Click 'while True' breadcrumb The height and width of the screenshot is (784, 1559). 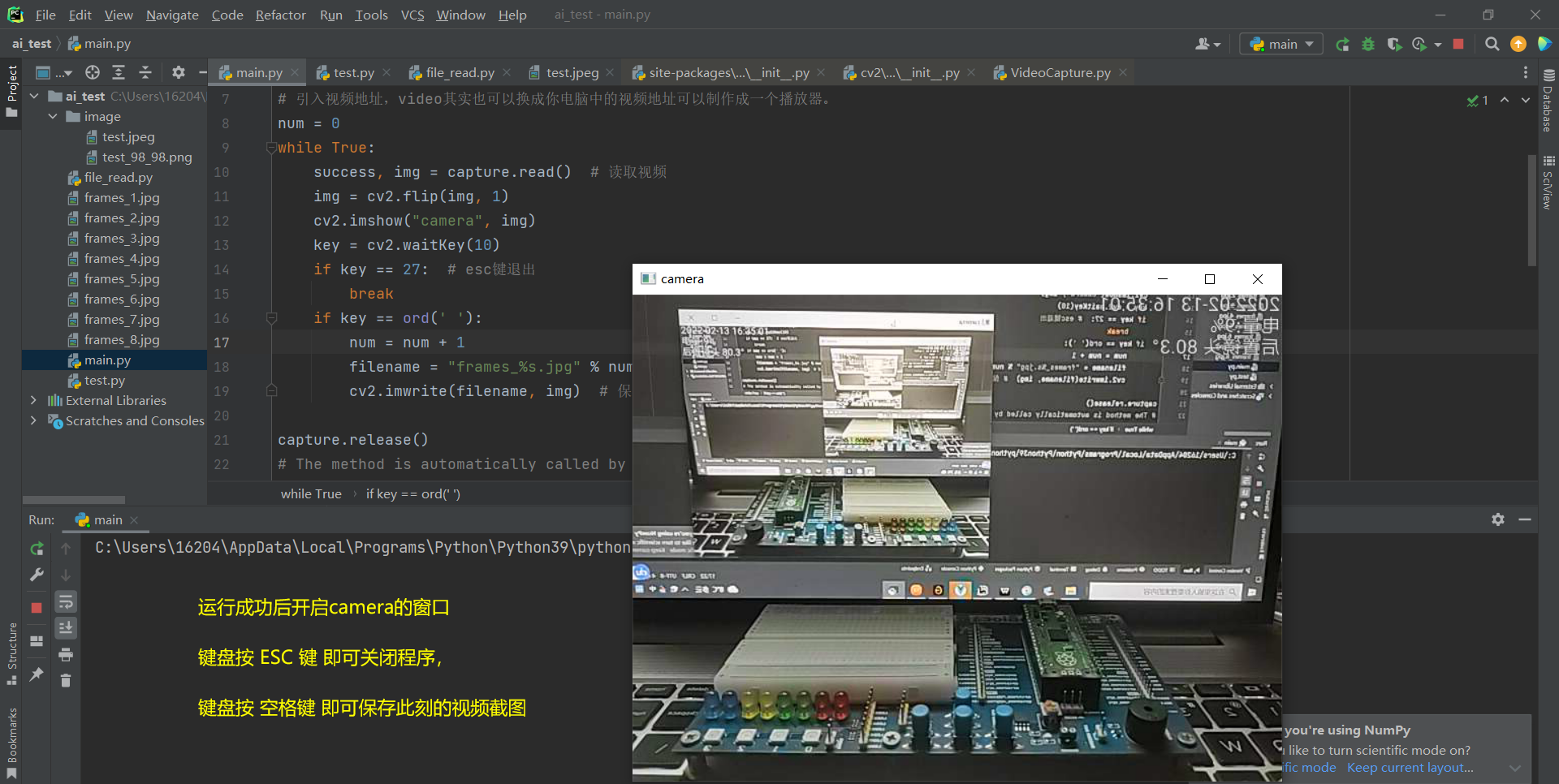pyautogui.click(x=311, y=493)
